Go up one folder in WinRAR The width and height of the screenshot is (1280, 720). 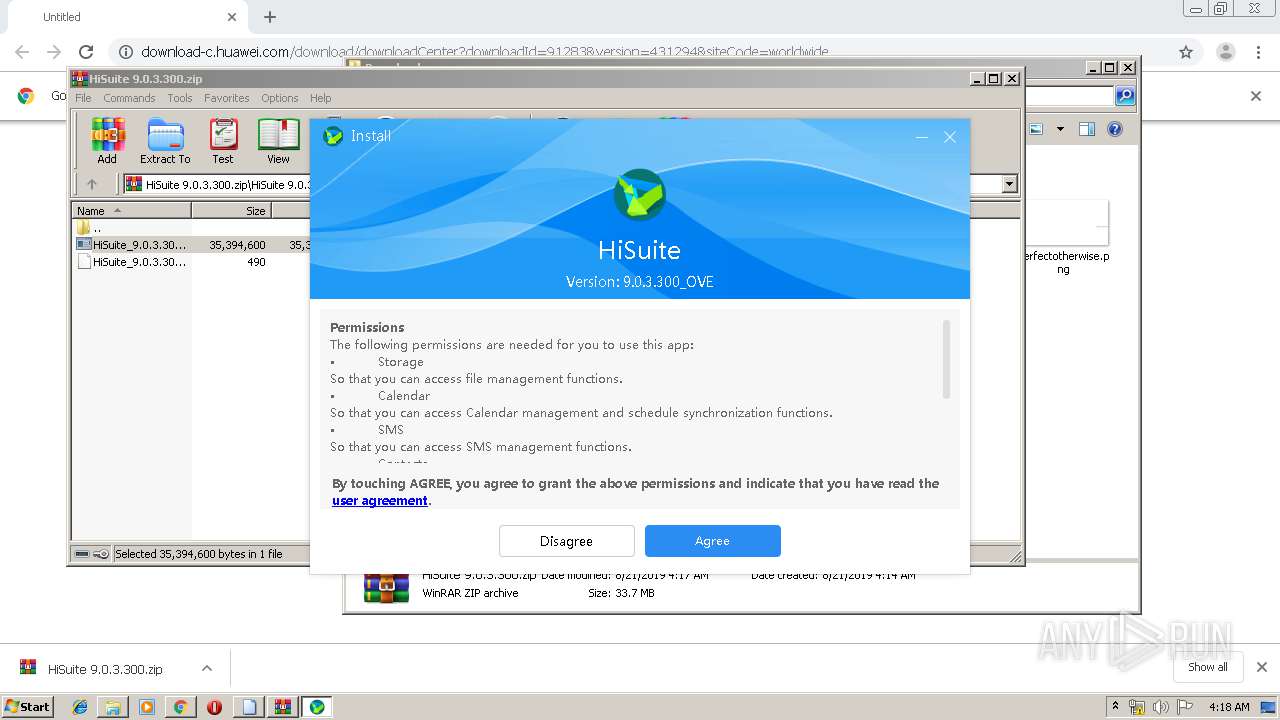(92, 184)
